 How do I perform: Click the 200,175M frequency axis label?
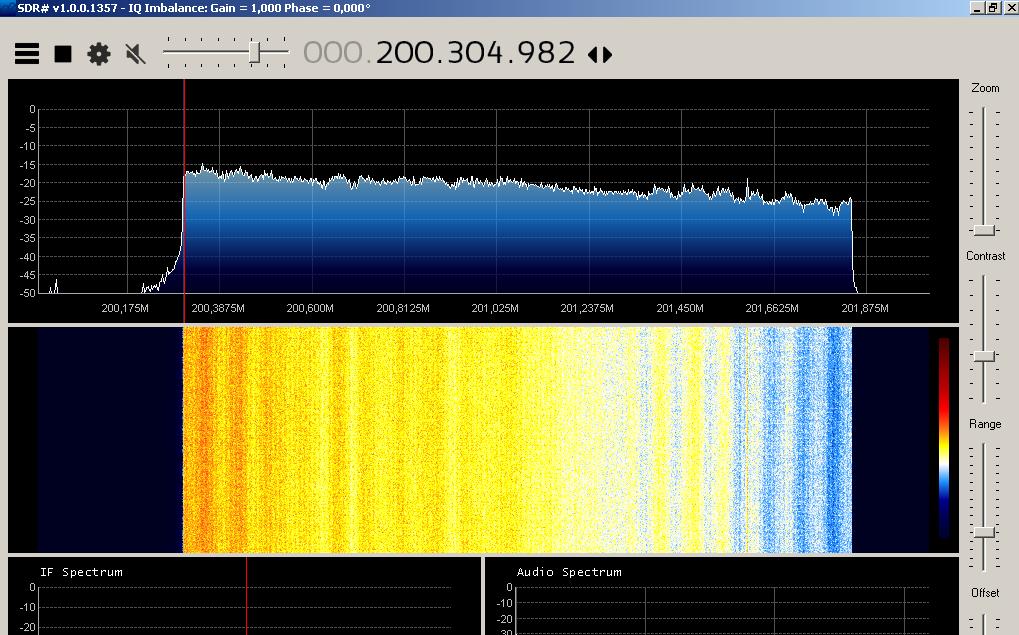point(125,308)
